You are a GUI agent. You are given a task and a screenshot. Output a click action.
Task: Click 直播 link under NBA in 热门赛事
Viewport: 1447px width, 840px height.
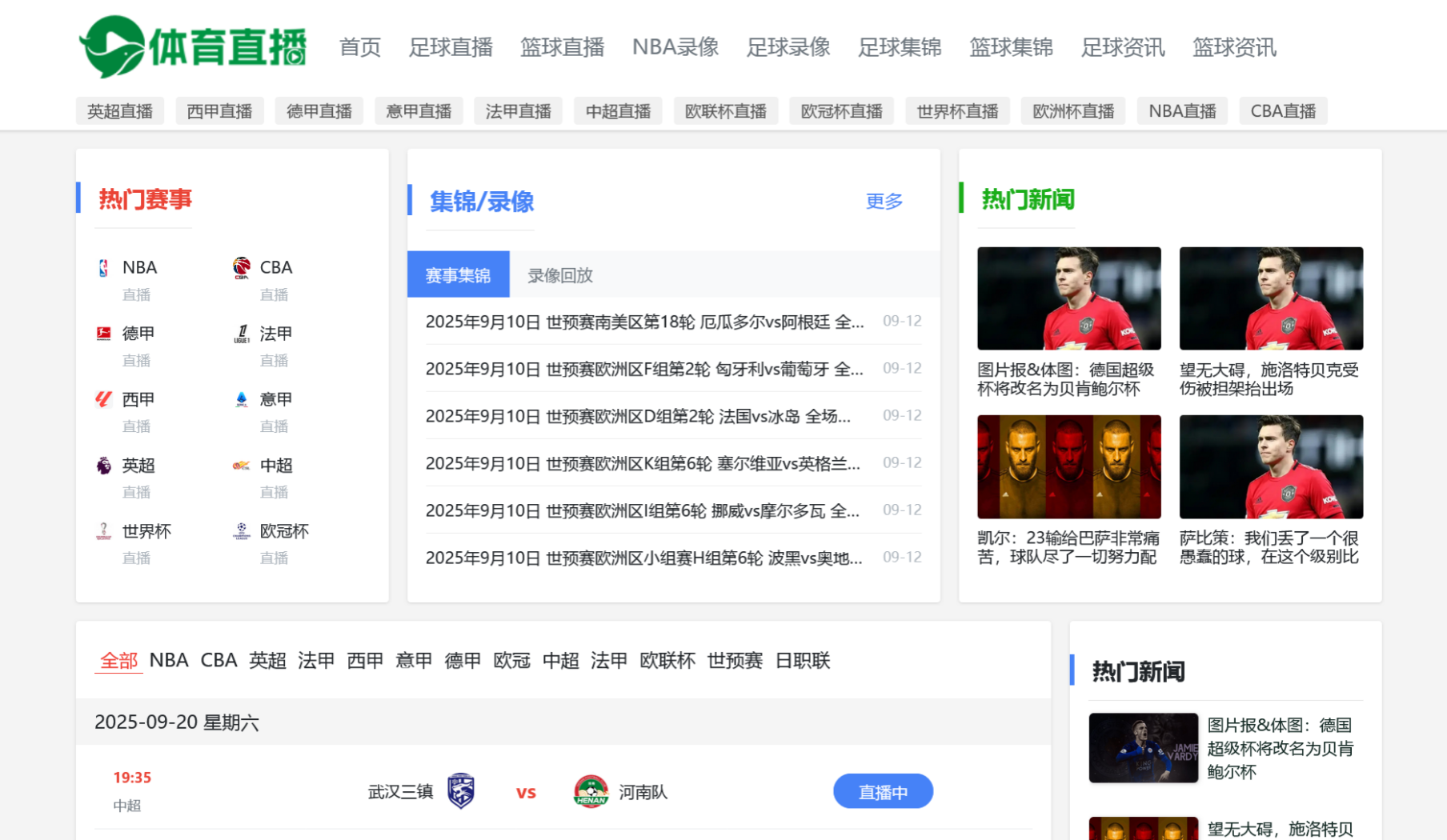coord(136,294)
